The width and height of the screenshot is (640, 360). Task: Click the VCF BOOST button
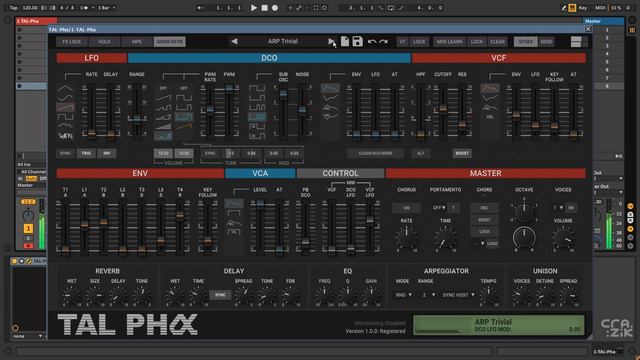click(x=462, y=153)
